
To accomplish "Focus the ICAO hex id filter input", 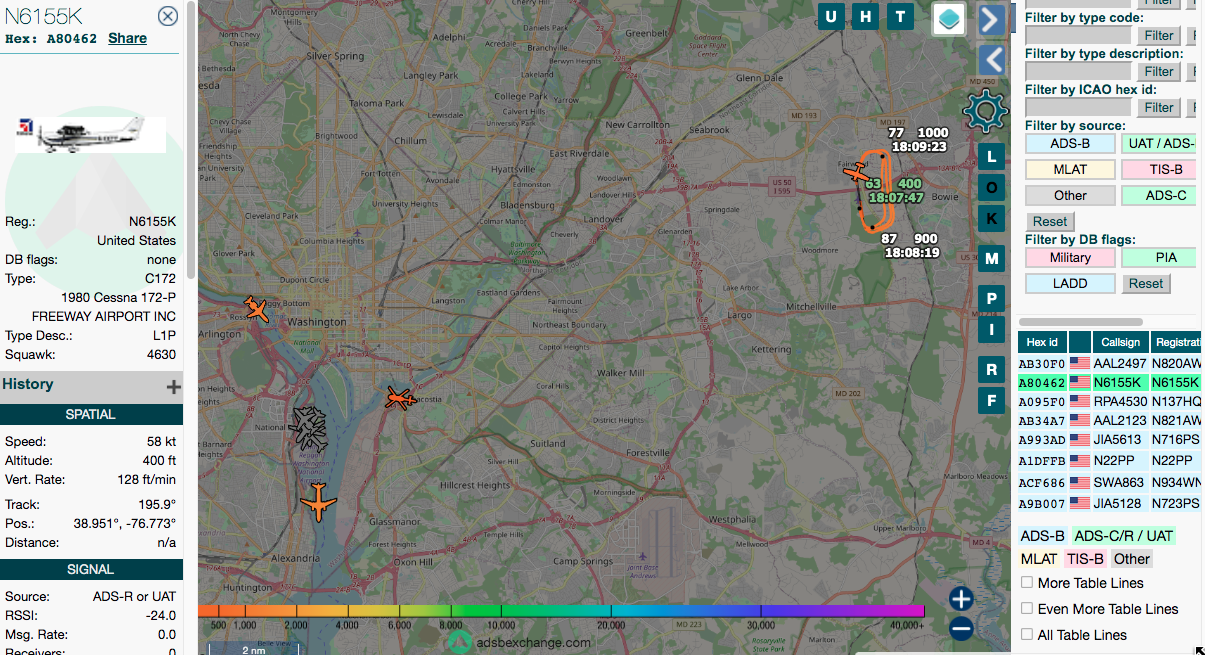I will [1078, 107].
